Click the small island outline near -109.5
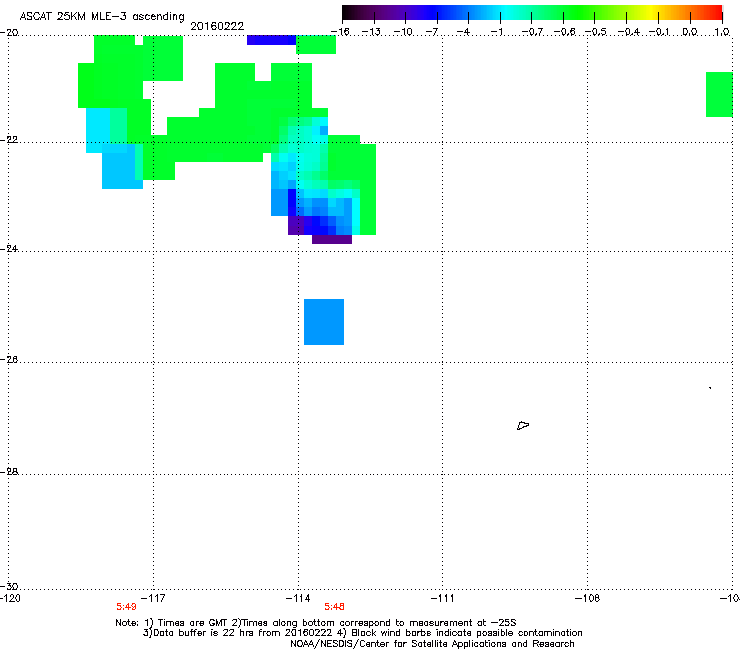 click(523, 426)
